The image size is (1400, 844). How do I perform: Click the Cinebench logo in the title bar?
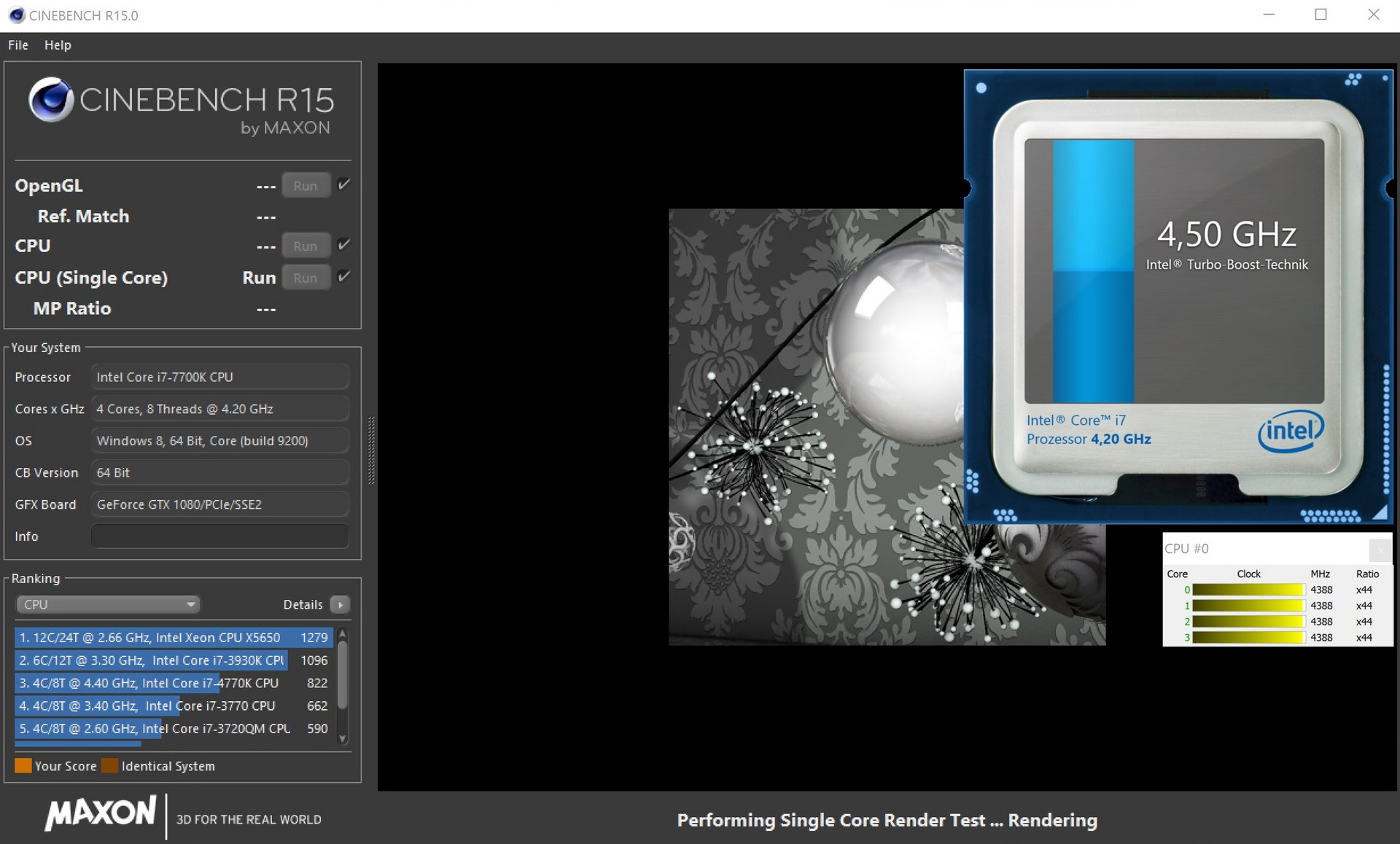(16, 15)
